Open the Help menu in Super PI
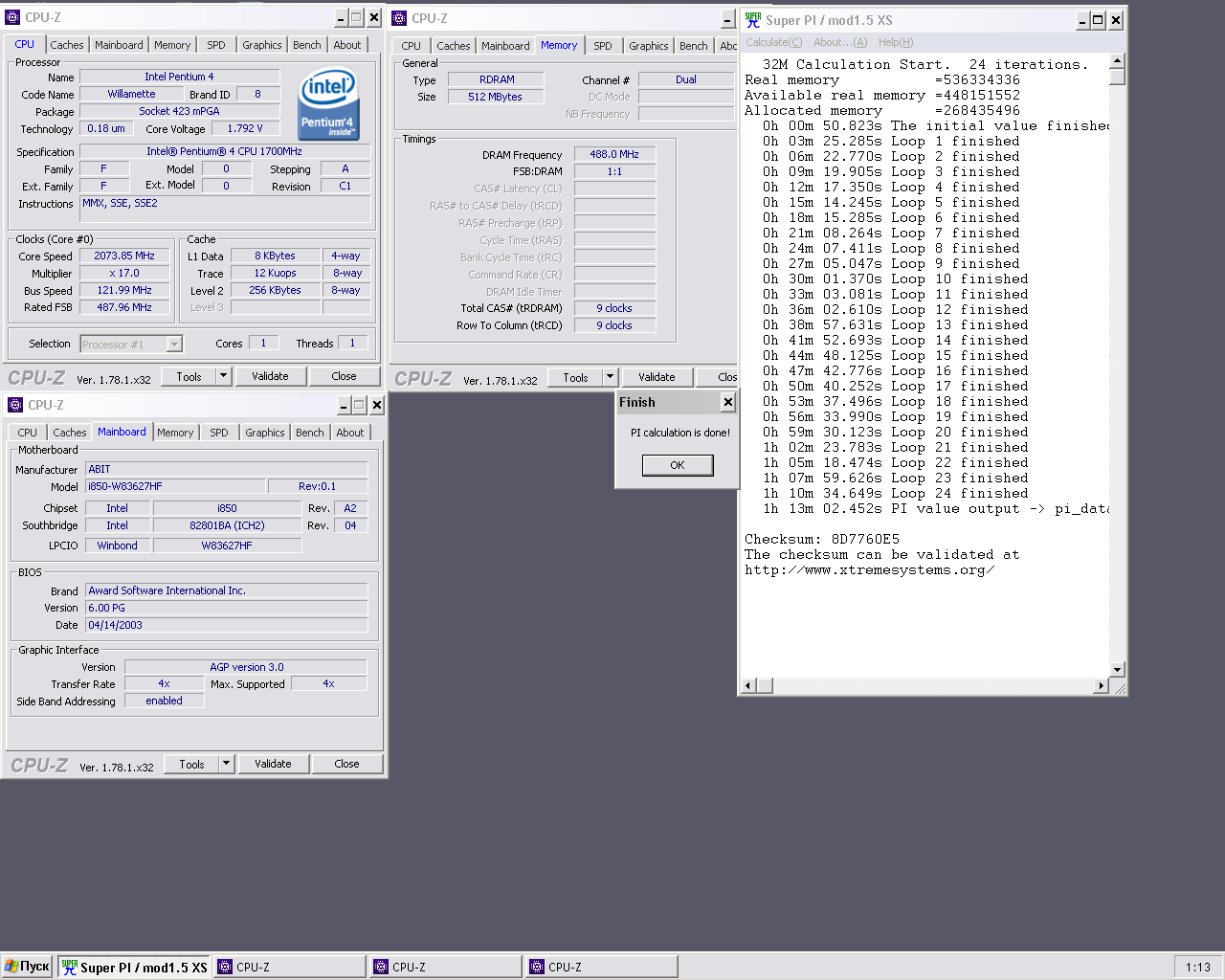Screen dimensions: 1225x980 896,42
